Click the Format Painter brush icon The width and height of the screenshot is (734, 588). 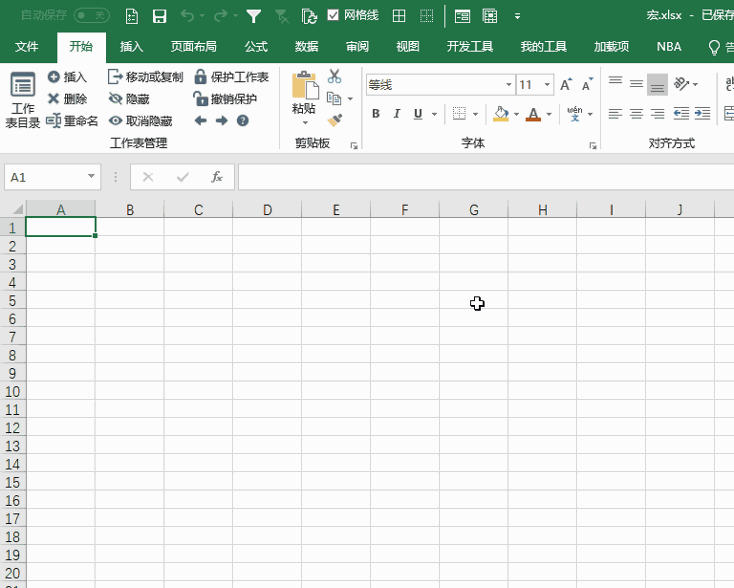click(334, 121)
